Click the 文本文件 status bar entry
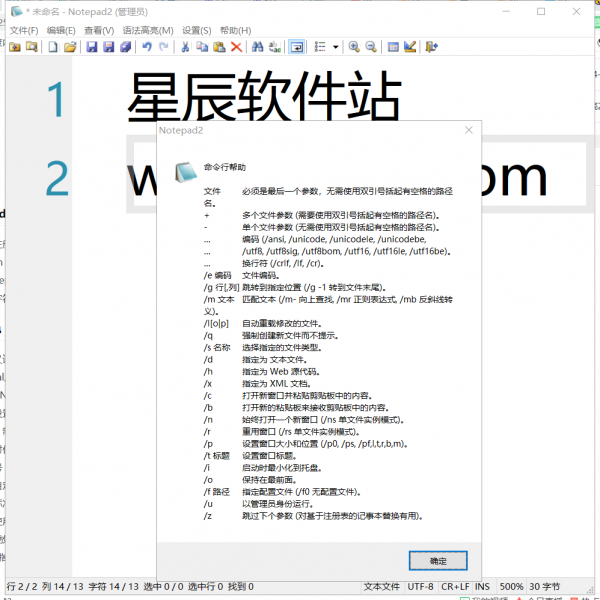 coord(382,587)
